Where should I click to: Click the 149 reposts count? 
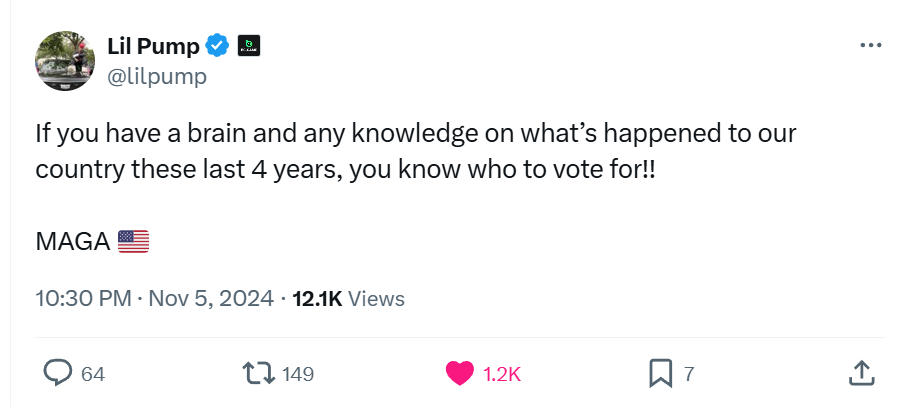[x=298, y=374]
